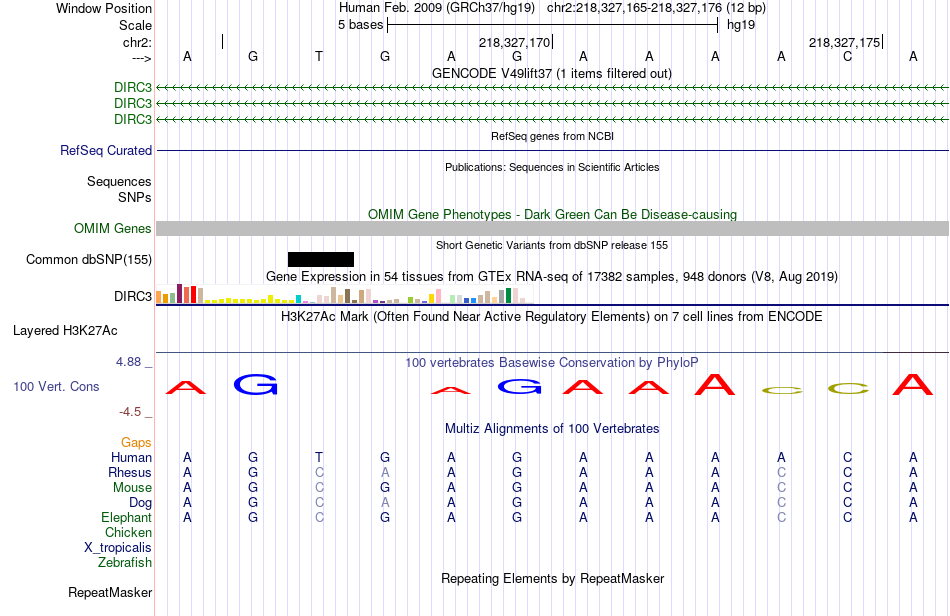Click the 218,327,175 coordinate marker

click(845, 42)
